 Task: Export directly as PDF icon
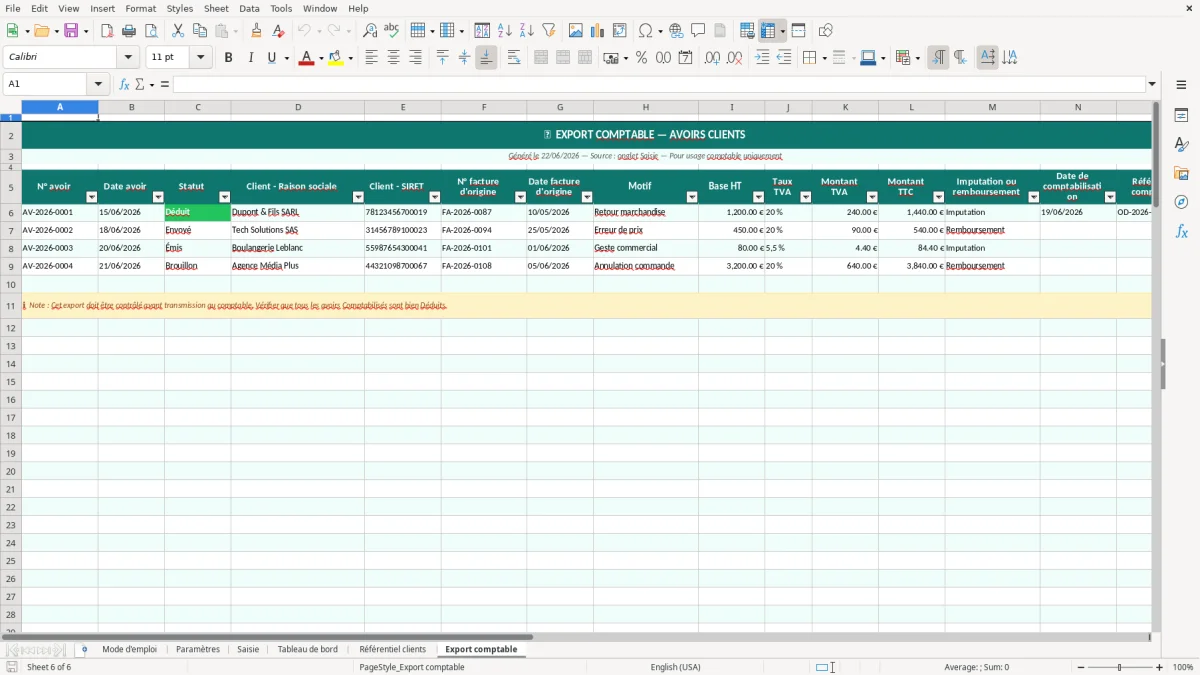click(107, 31)
